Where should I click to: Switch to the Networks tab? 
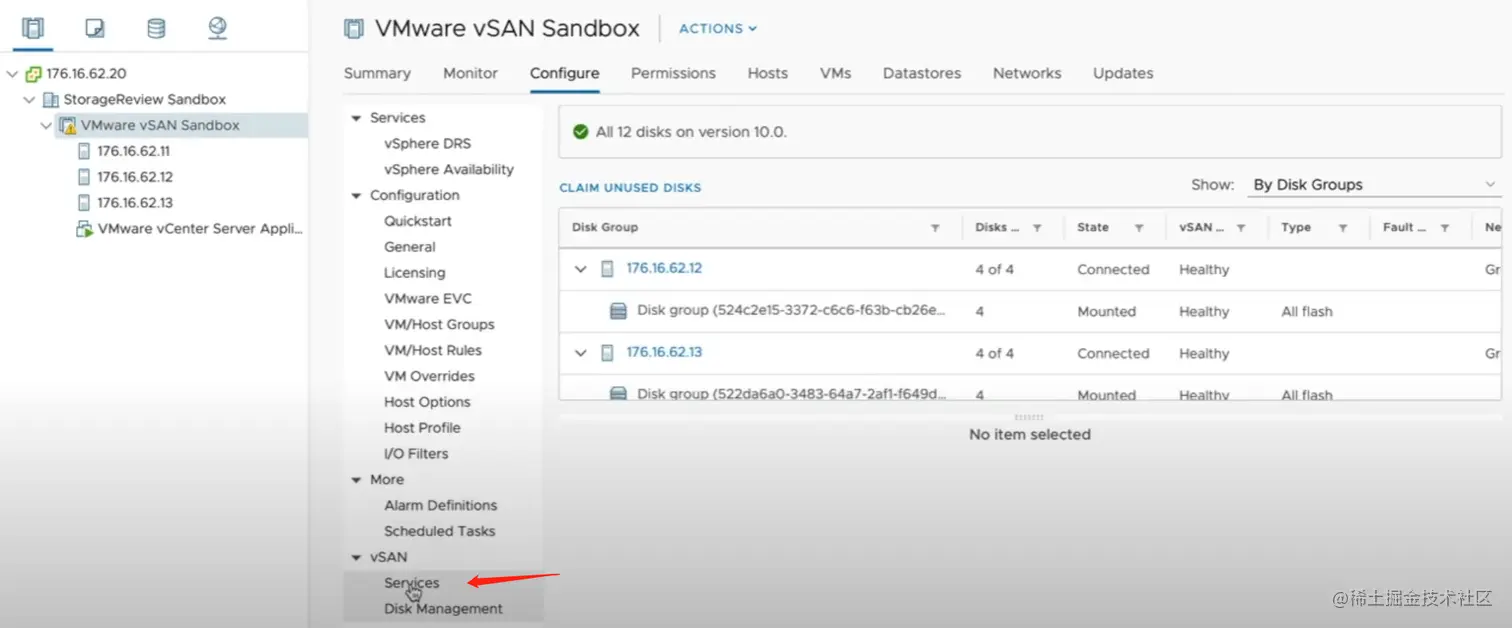(x=1027, y=73)
